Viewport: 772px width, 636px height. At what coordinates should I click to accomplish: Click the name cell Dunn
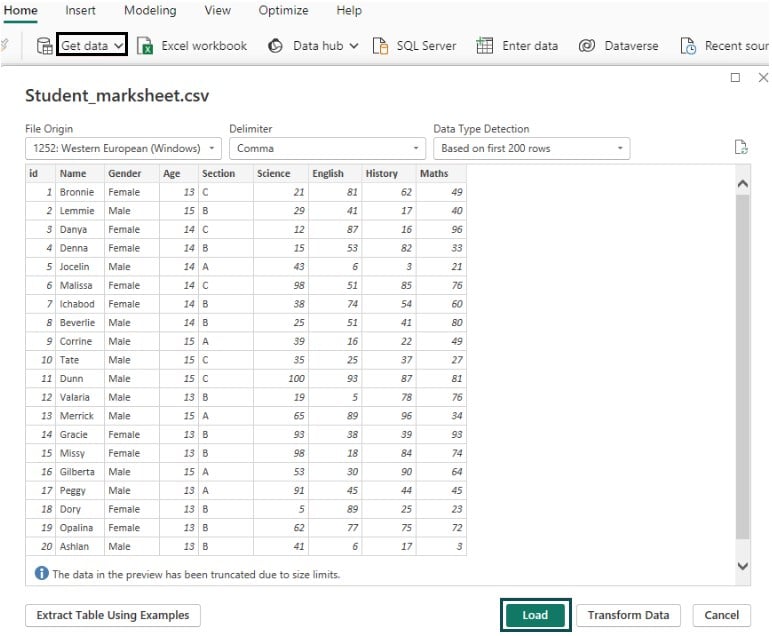[x=80, y=379]
